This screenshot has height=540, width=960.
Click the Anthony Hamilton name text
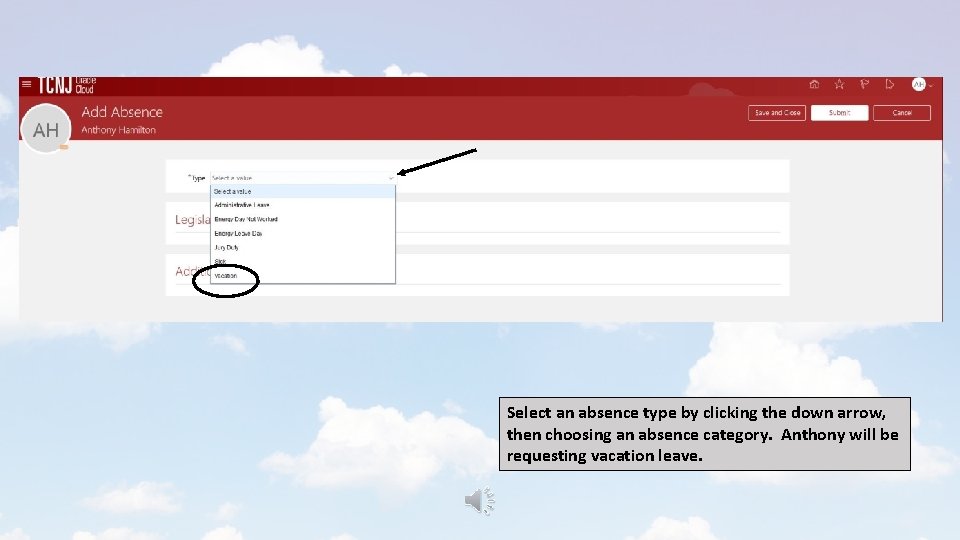click(118, 130)
